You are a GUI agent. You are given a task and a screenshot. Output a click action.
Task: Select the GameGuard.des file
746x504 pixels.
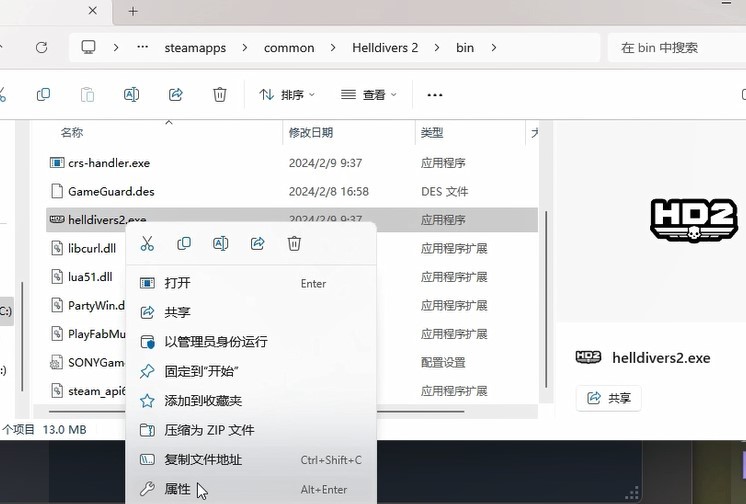pyautogui.click(x=110, y=191)
